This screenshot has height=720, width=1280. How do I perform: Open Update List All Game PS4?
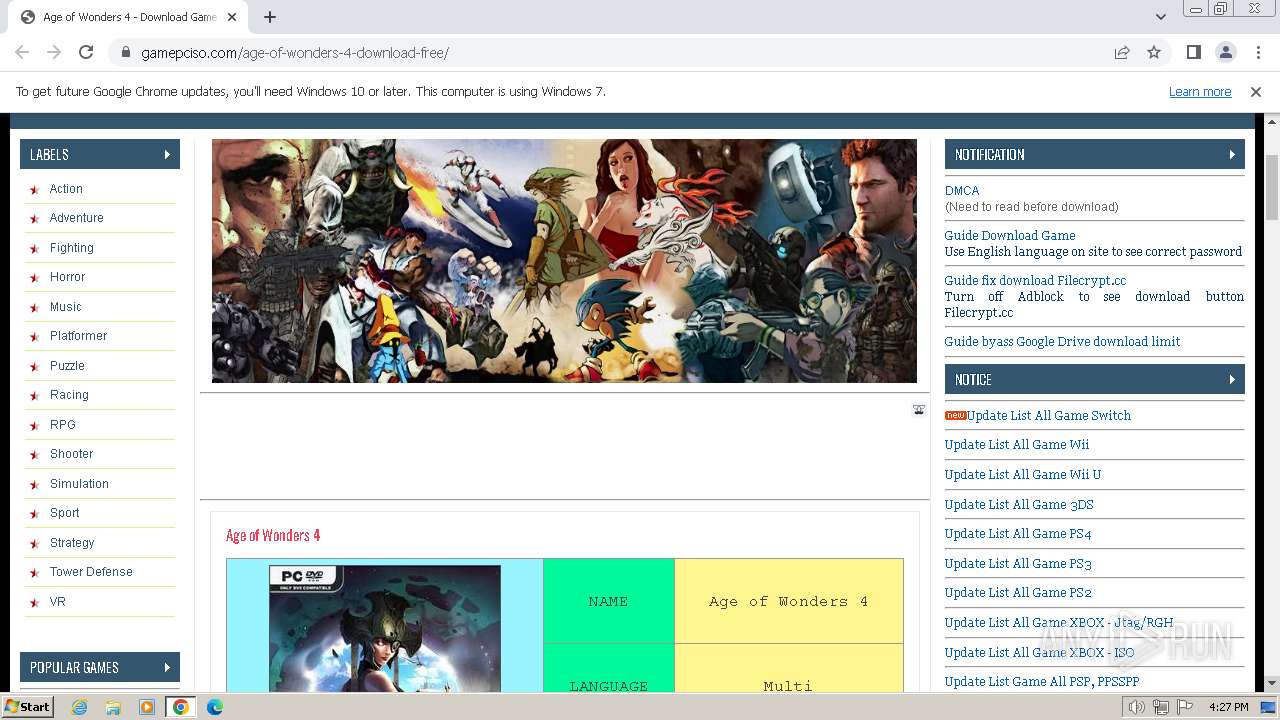(1018, 533)
